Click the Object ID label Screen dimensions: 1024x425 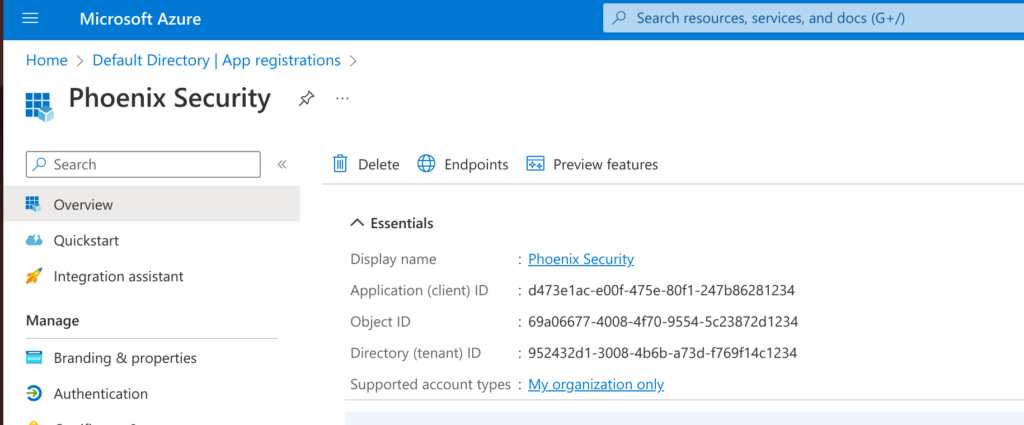[x=380, y=322]
